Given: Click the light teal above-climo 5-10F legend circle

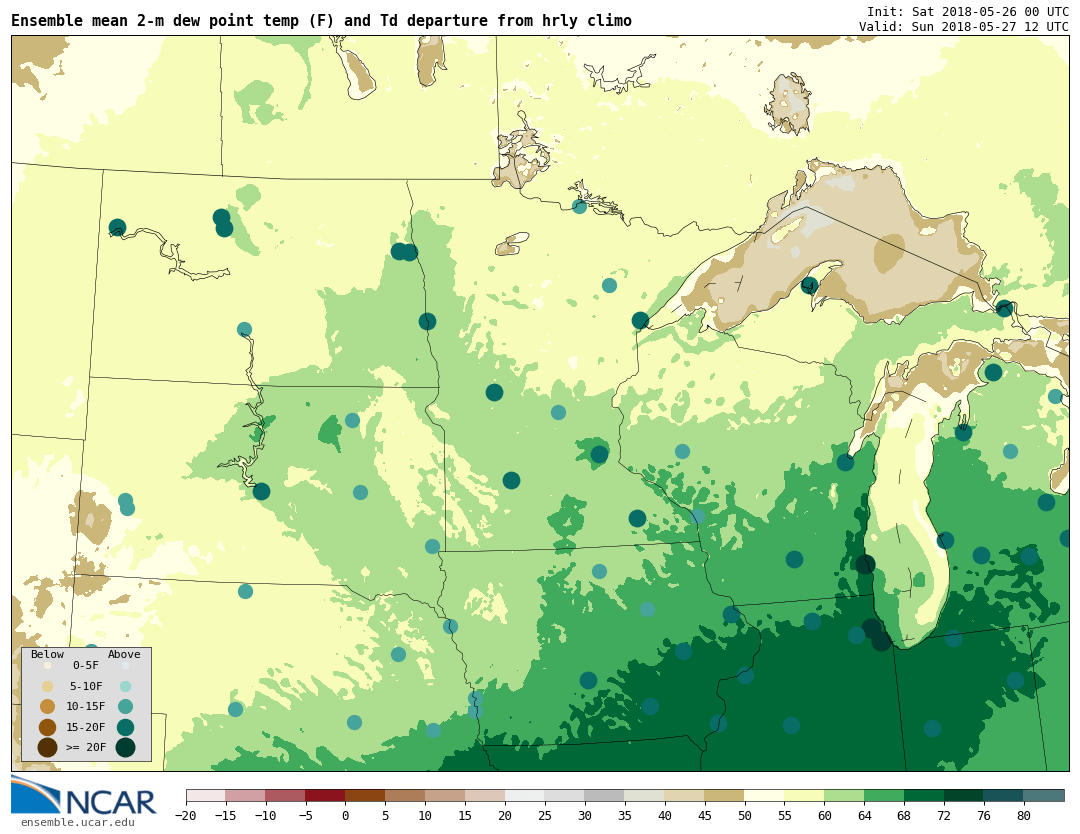Looking at the screenshot, I should tap(125, 686).
